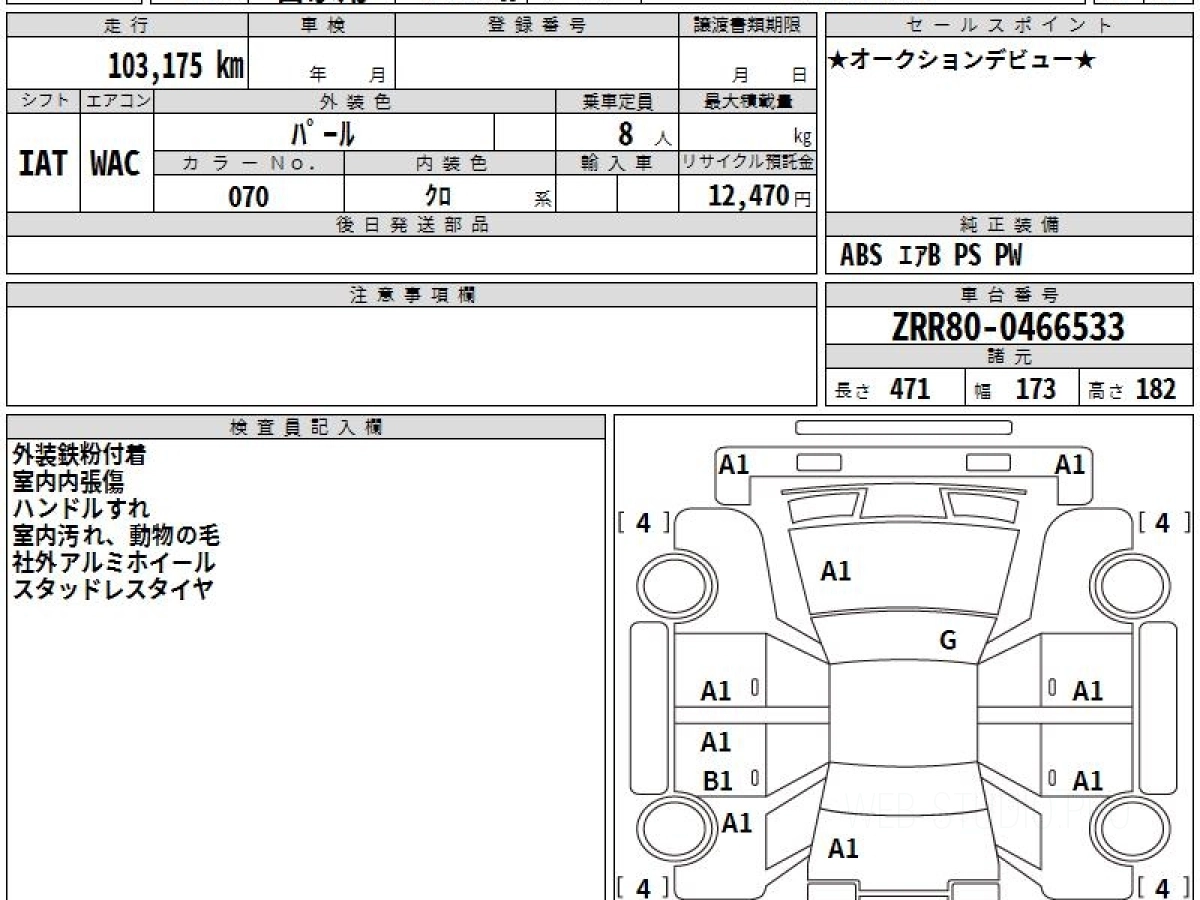Select the スタッドレスタイヤ inspector note

pyautogui.click(x=113, y=590)
